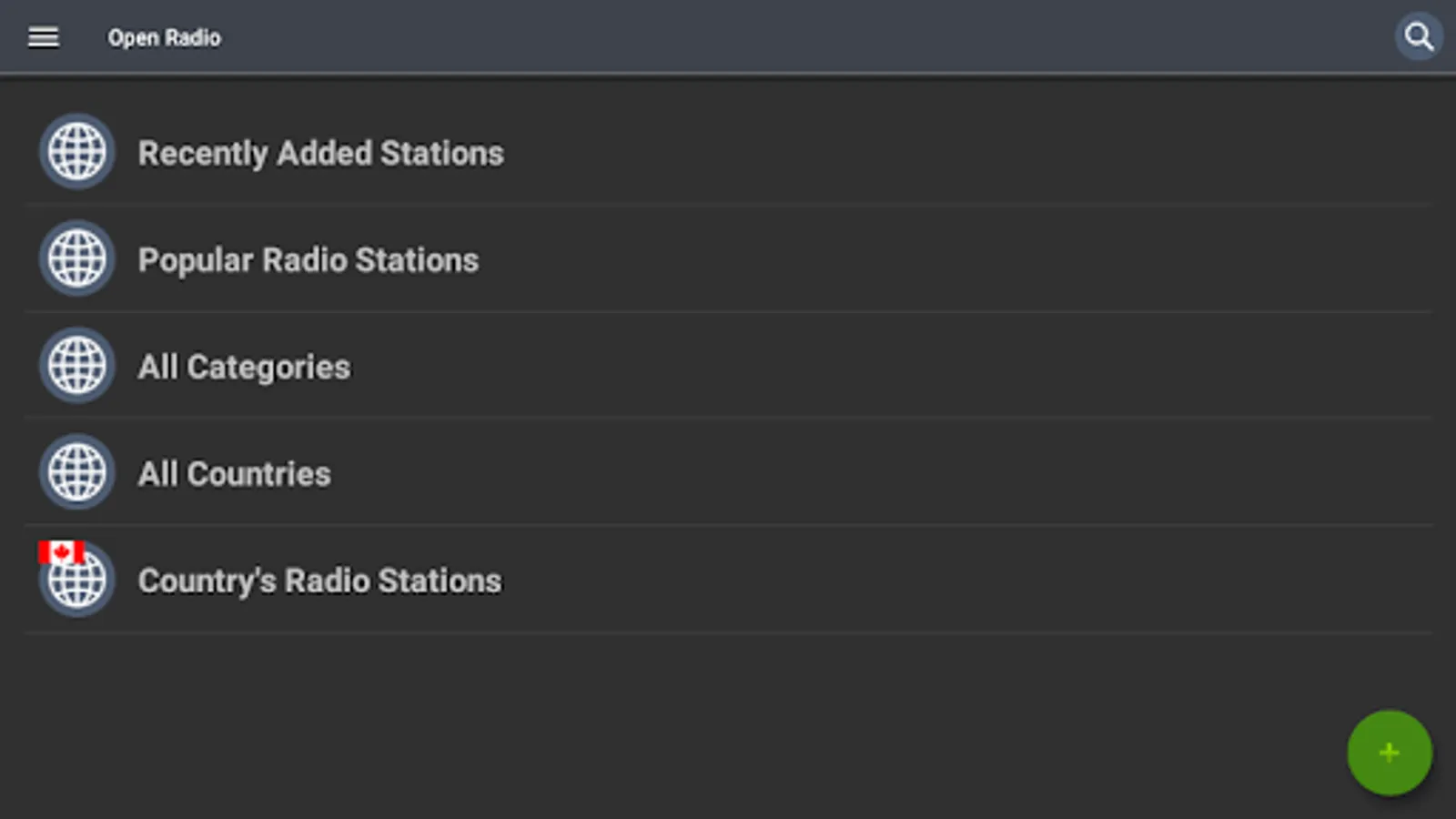The height and width of the screenshot is (819, 1456).
Task: Open the Popular Radio Stations label
Action: (308, 260)
